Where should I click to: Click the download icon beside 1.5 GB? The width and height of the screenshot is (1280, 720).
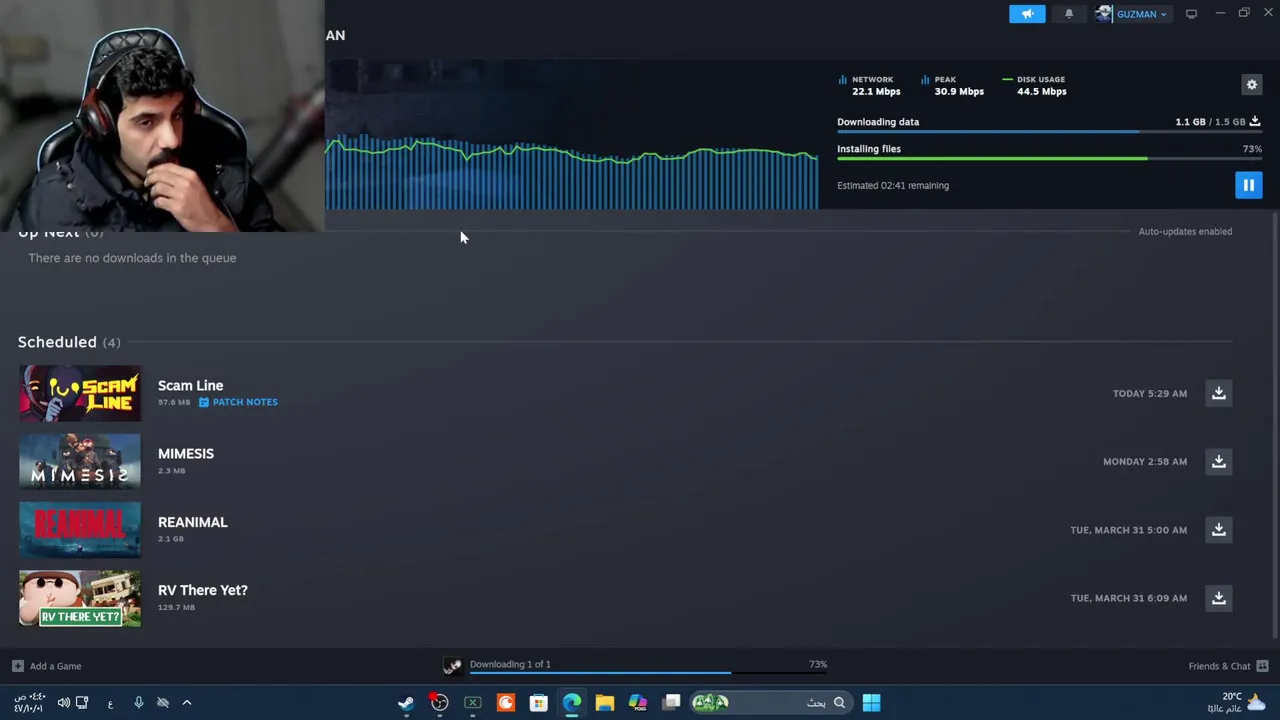point(1255,122)
